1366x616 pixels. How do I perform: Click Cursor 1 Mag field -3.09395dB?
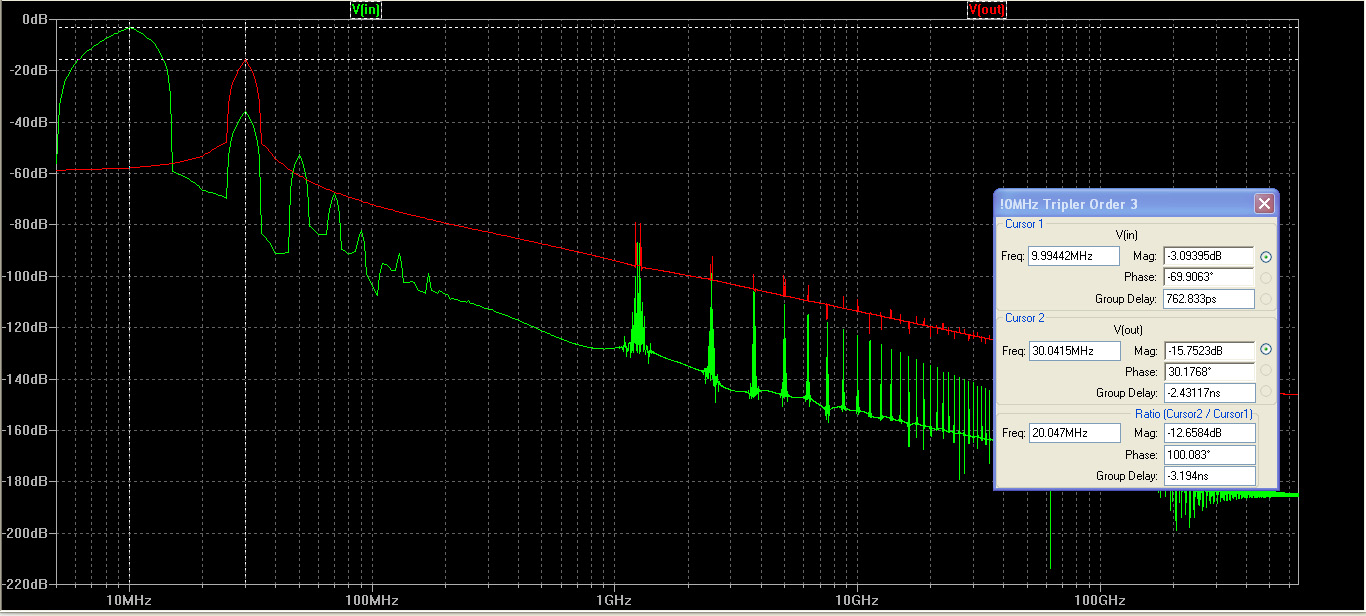click(1208, 256)
